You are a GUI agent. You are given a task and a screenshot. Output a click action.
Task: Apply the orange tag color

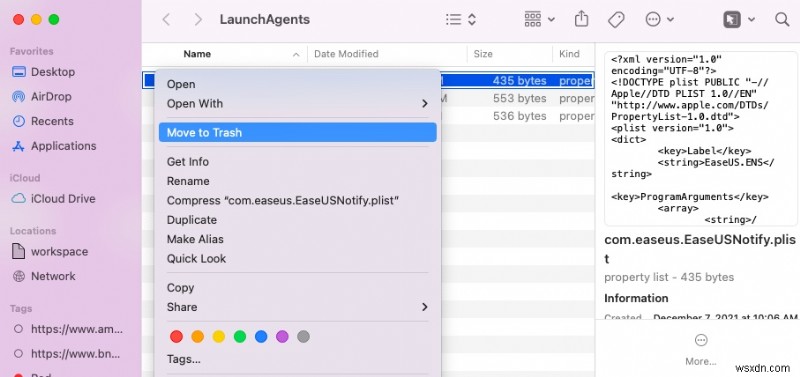pyautogui.click(x=197, y=337)
